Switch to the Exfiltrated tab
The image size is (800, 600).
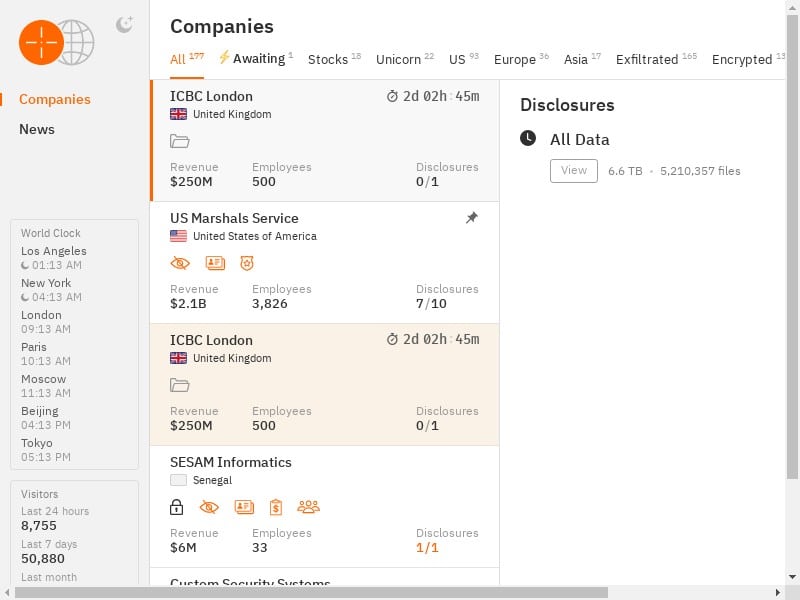click(656, 59)
